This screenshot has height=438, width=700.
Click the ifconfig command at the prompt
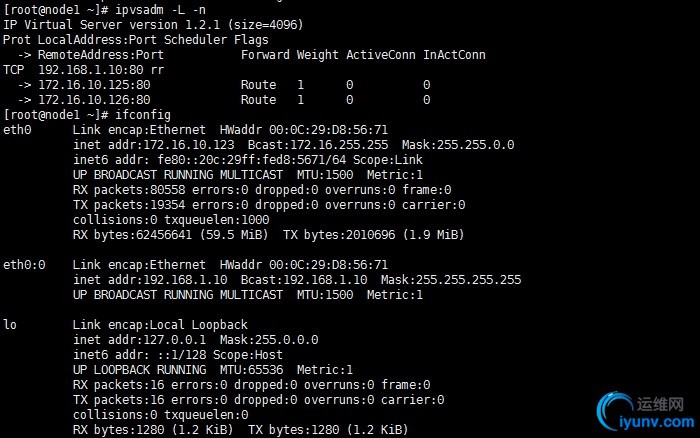(143, 115)
